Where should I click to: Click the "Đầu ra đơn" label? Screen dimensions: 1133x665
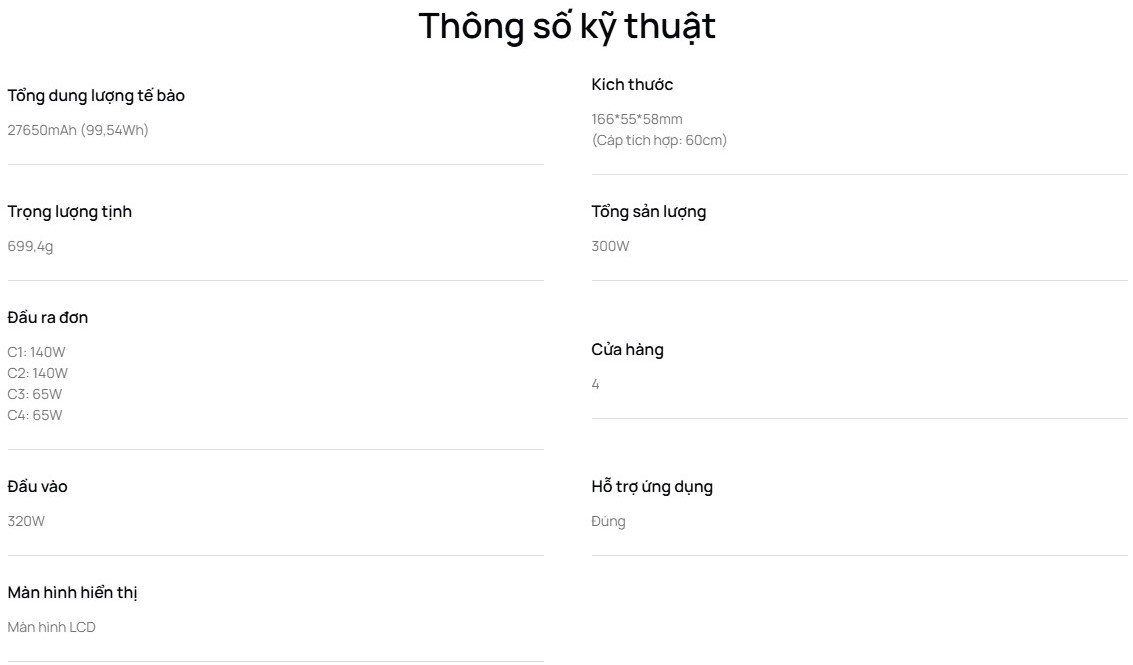[48, 318]
